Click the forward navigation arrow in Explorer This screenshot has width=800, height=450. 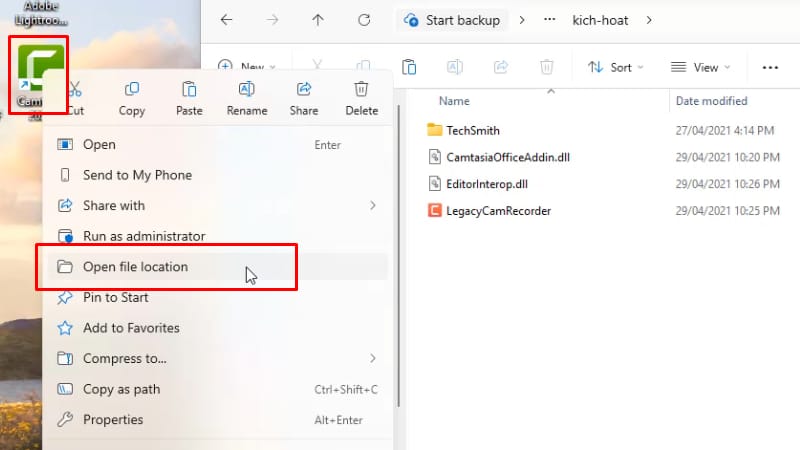(272, 20)
